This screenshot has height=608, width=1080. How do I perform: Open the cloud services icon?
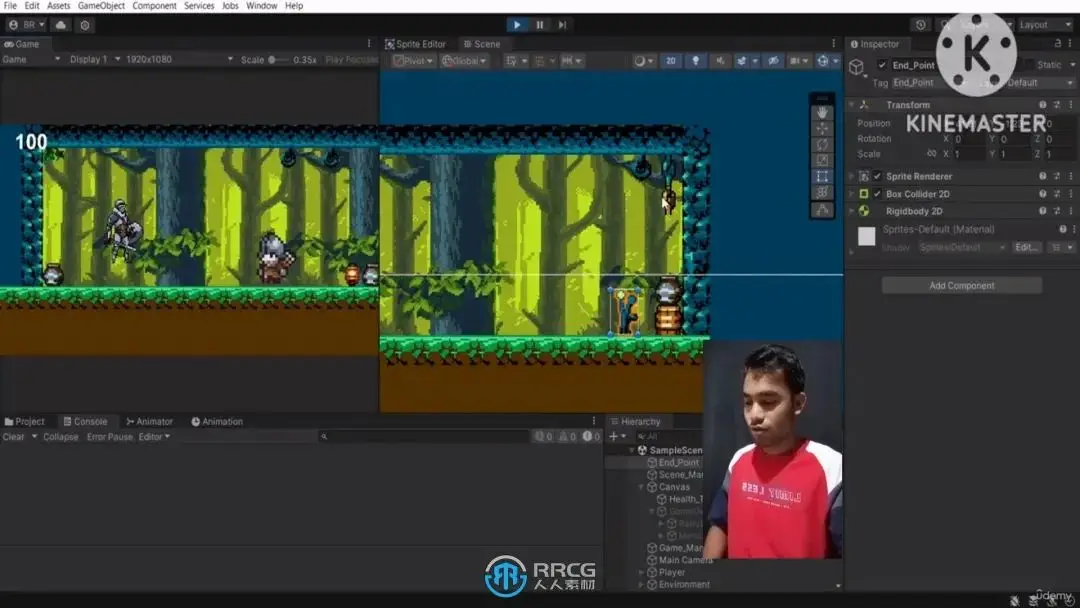[x=61, y=25]
